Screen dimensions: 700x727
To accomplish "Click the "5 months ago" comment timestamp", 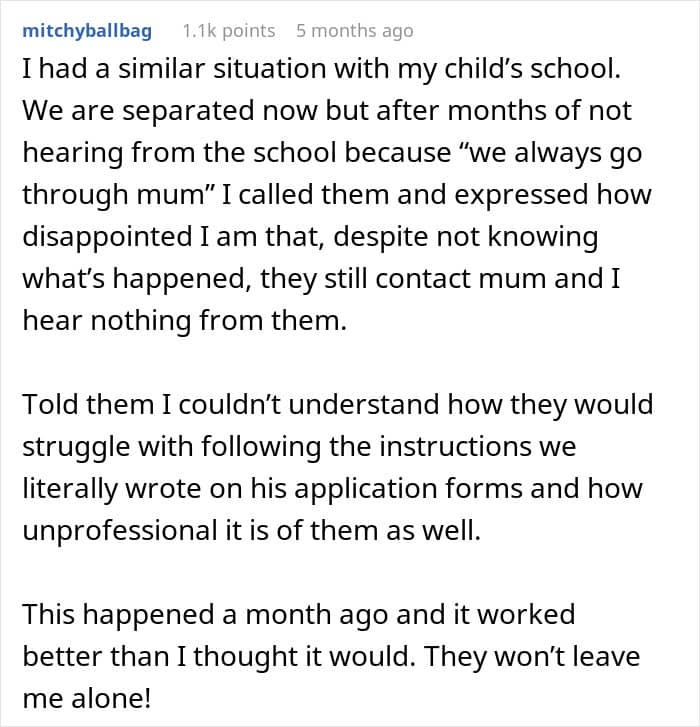I will (x=355, y=31).
